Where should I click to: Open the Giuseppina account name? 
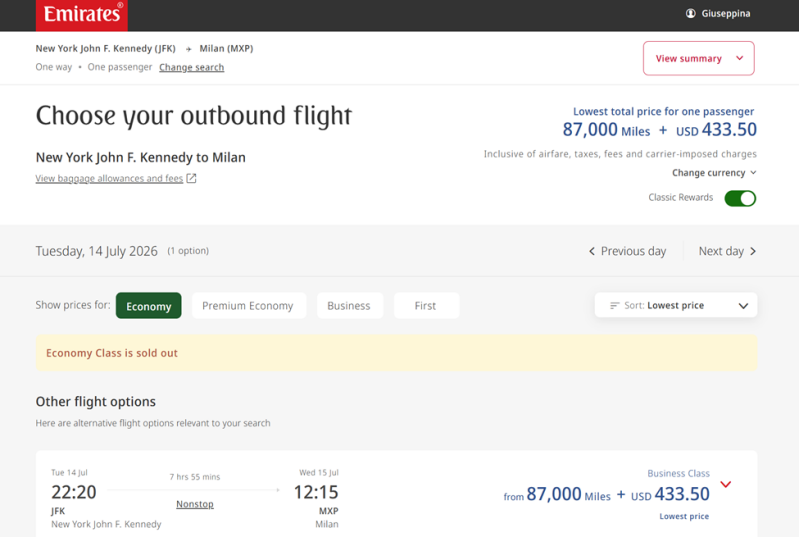(726, 14)
